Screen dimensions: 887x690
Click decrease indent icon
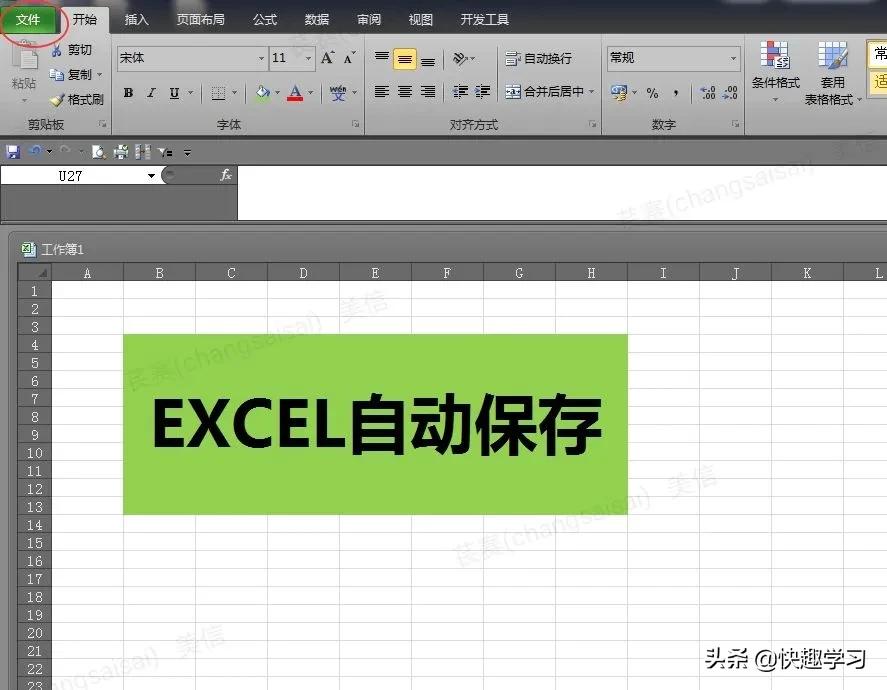point(460,92)
